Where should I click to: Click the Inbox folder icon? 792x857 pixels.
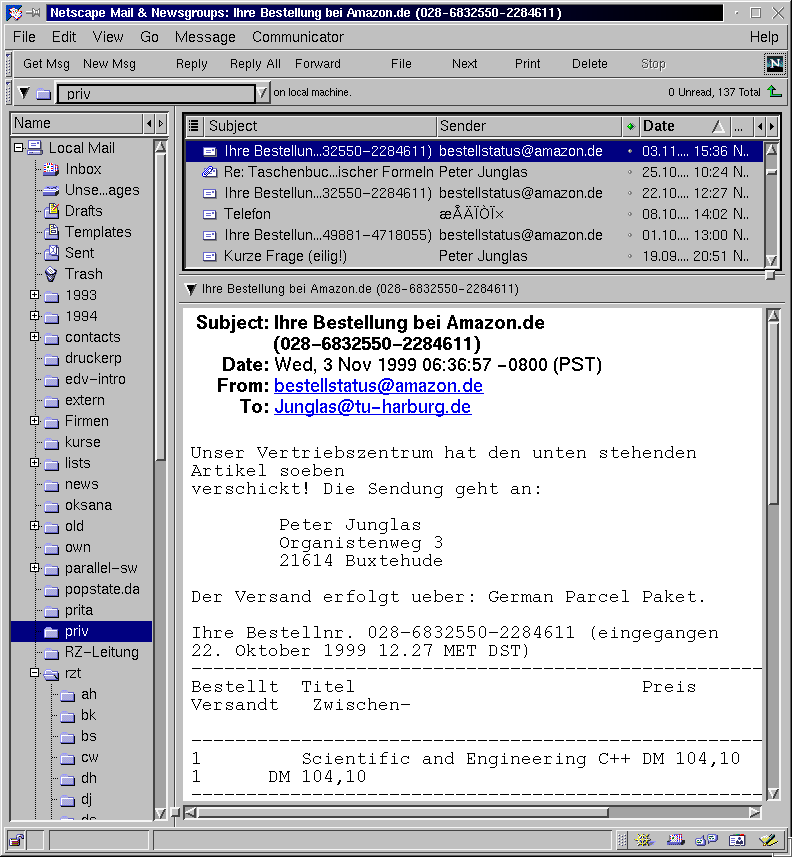click(x=51, y=169)
